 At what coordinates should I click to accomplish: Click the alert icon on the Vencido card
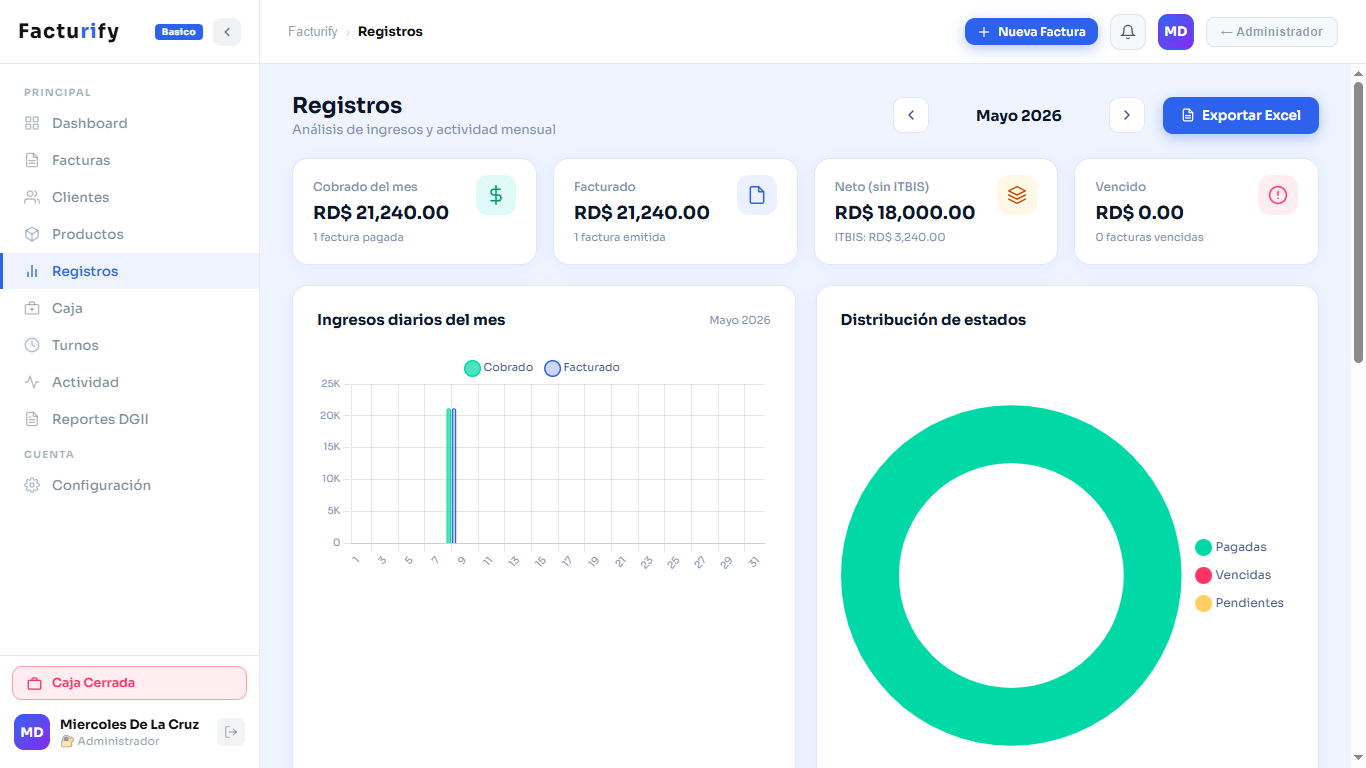(x=1278, y=195)
